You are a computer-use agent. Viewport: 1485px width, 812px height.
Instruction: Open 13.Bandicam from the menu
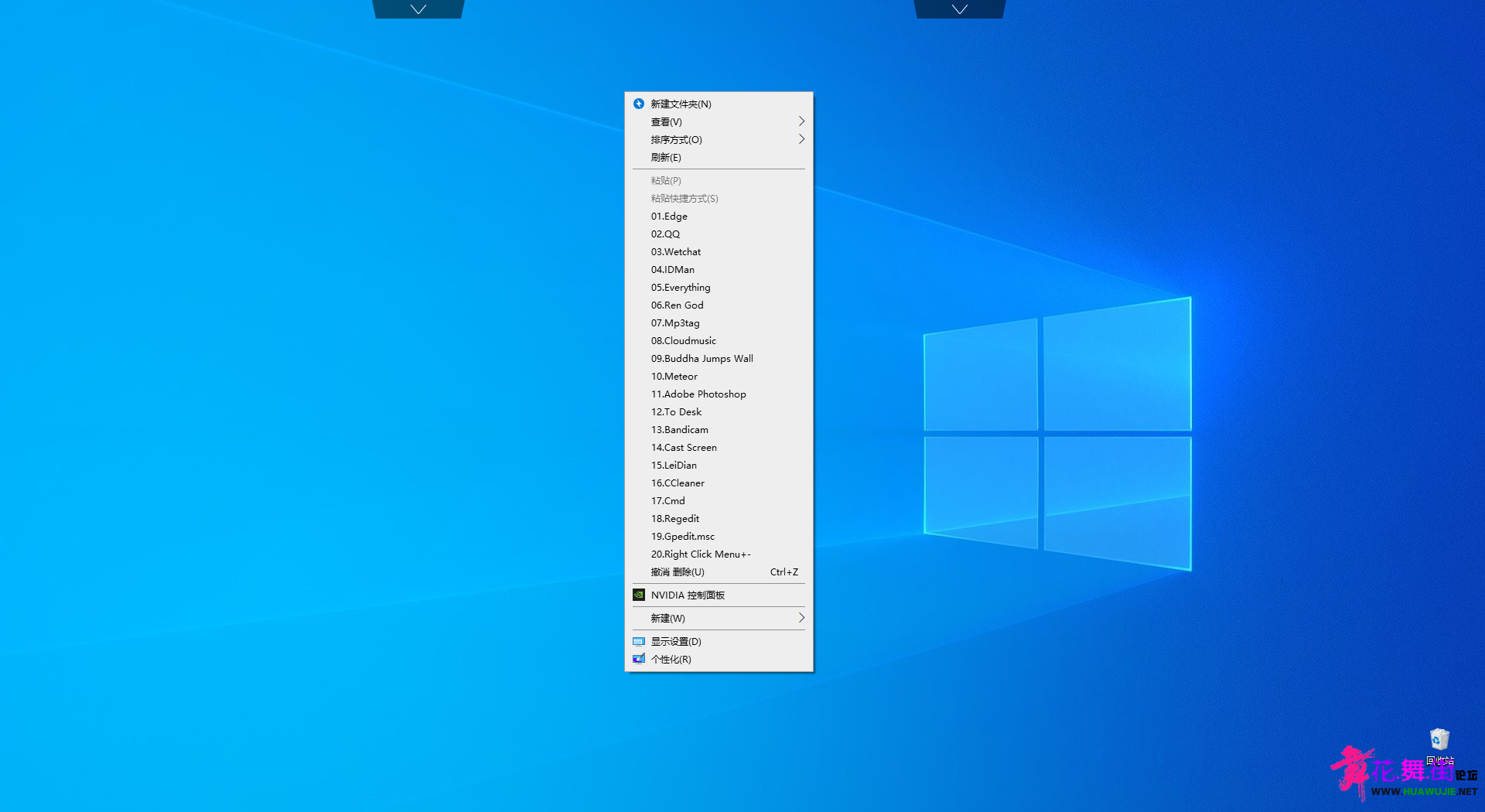pos(719,429)
